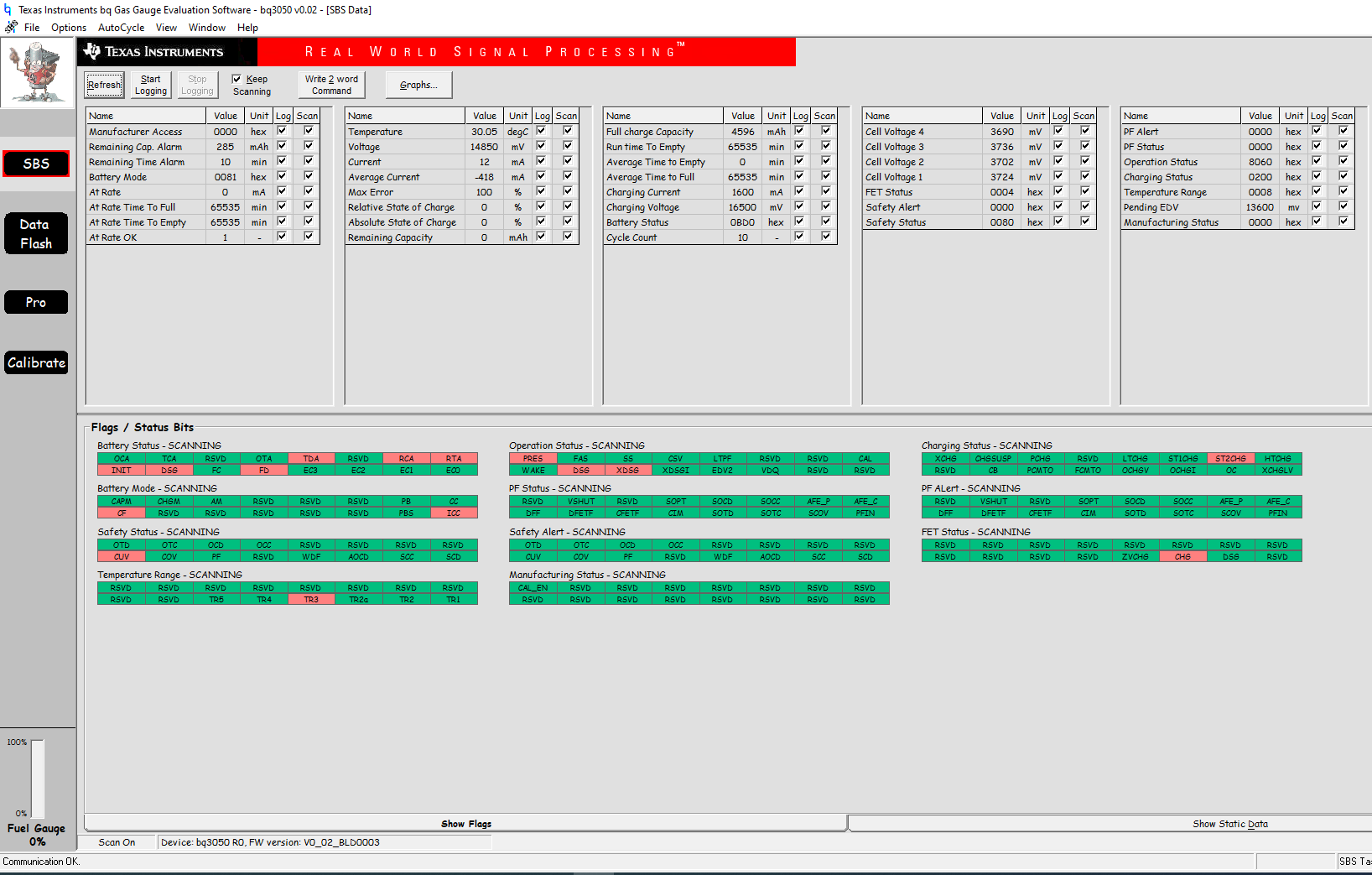The height and width of the screenshot is (875, 1372).
Task: Open the Help menu
Action: [247, 28]
